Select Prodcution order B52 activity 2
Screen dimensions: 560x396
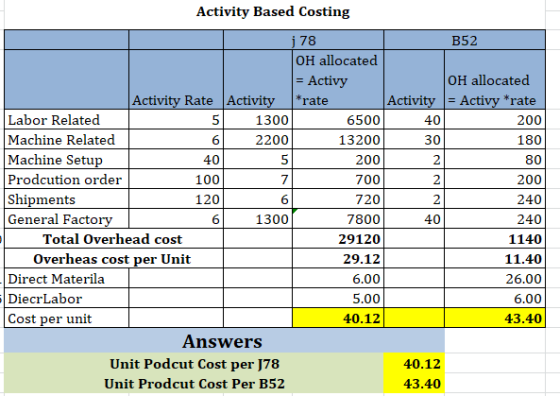[x=414, y=179]
